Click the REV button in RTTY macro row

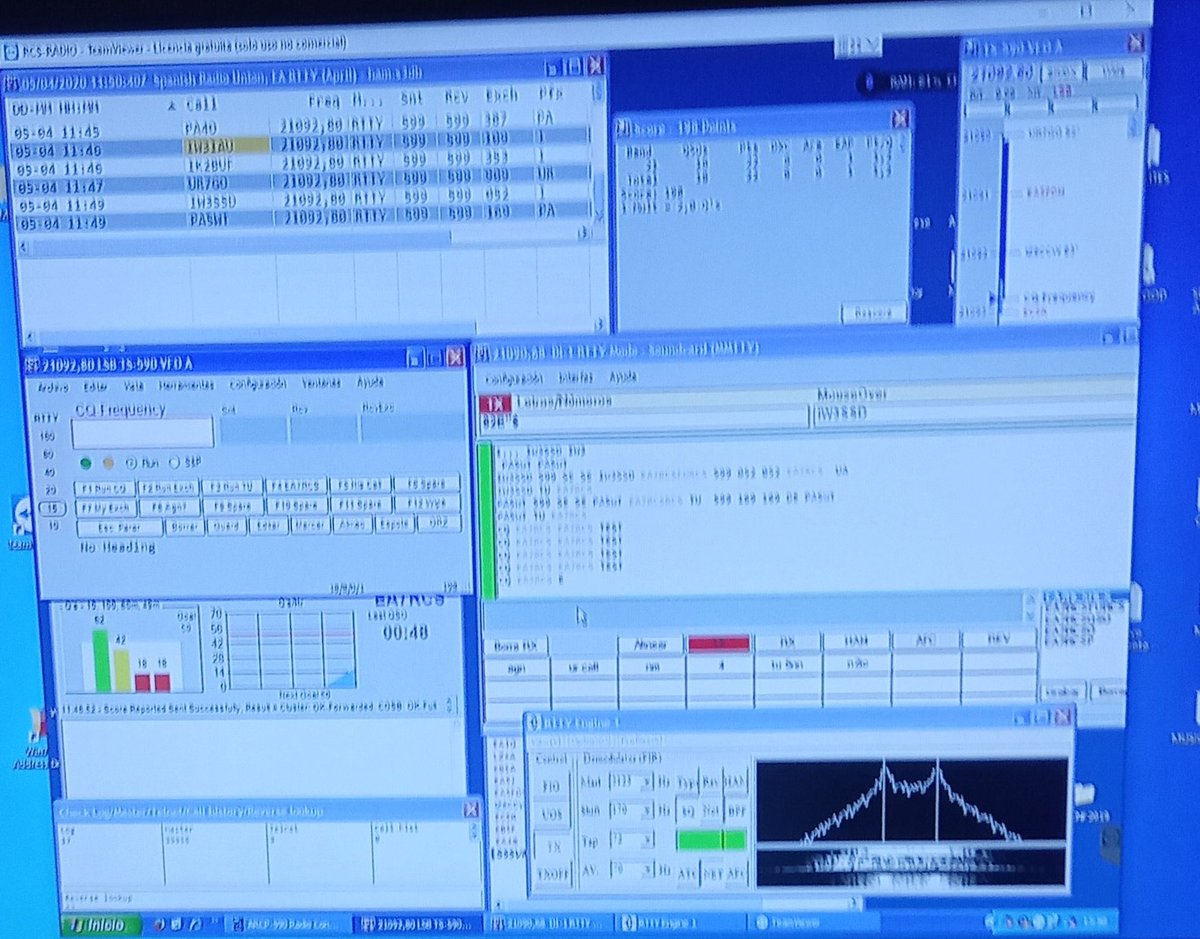click(x=998, y=639)
